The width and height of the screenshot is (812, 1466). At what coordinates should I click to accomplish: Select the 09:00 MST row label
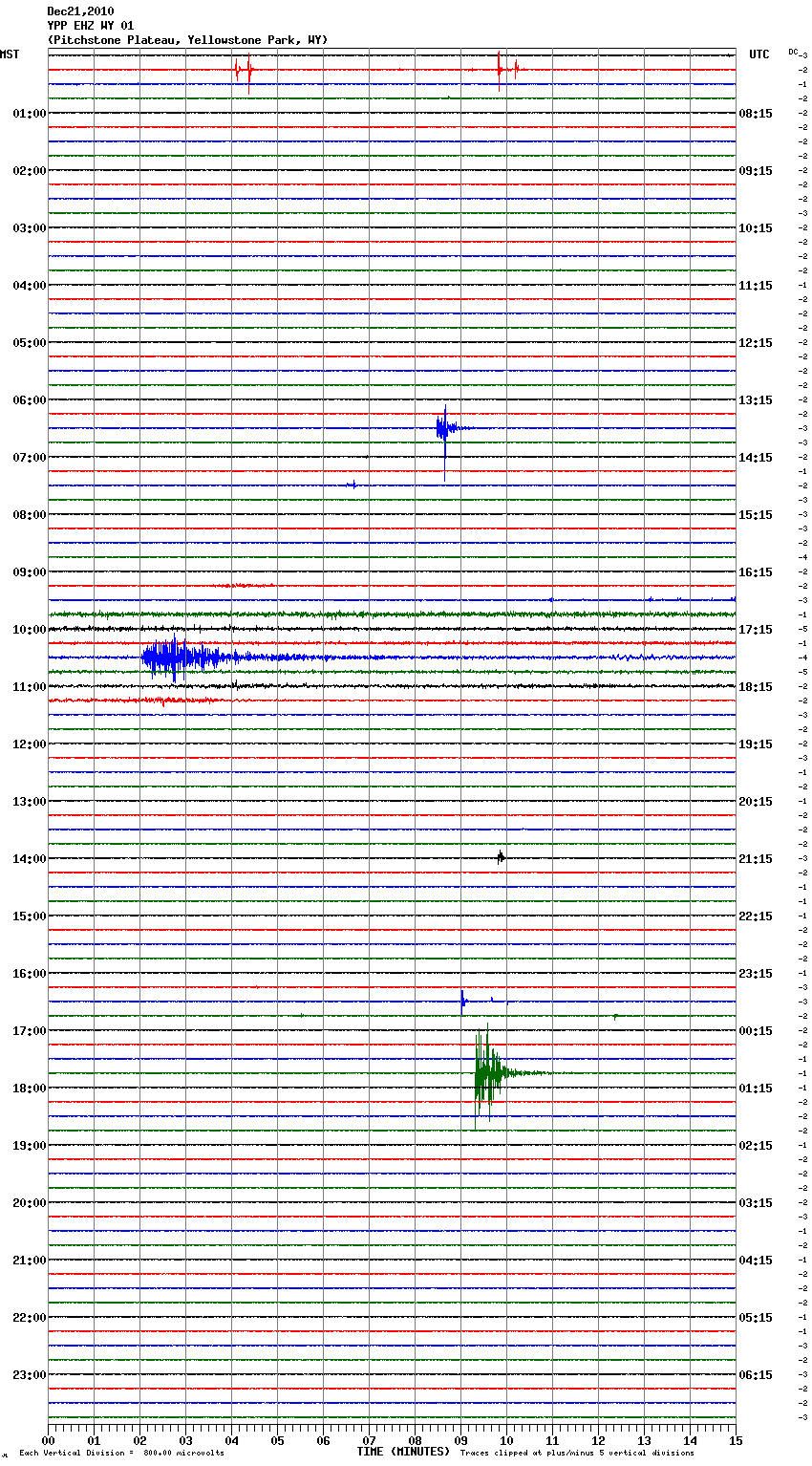[30, 572]
